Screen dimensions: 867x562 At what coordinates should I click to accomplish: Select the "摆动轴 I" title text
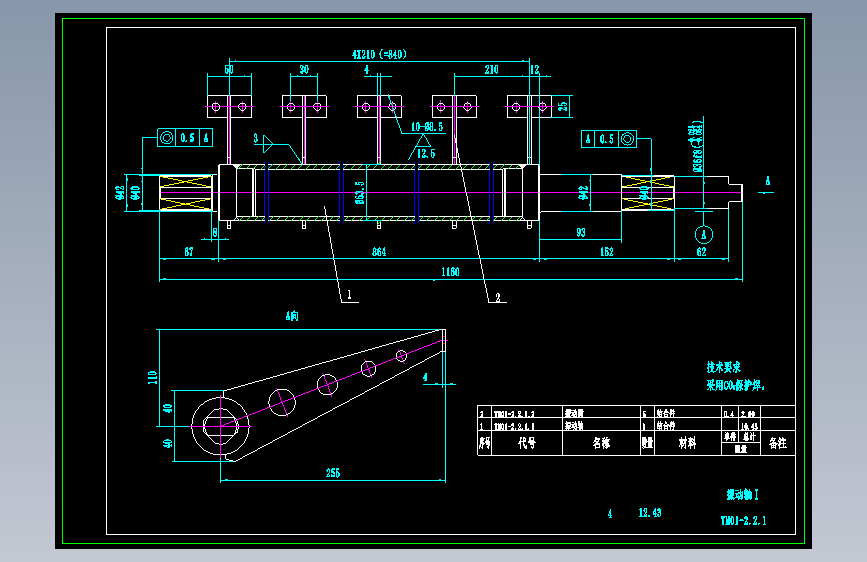tap(743, 495)
